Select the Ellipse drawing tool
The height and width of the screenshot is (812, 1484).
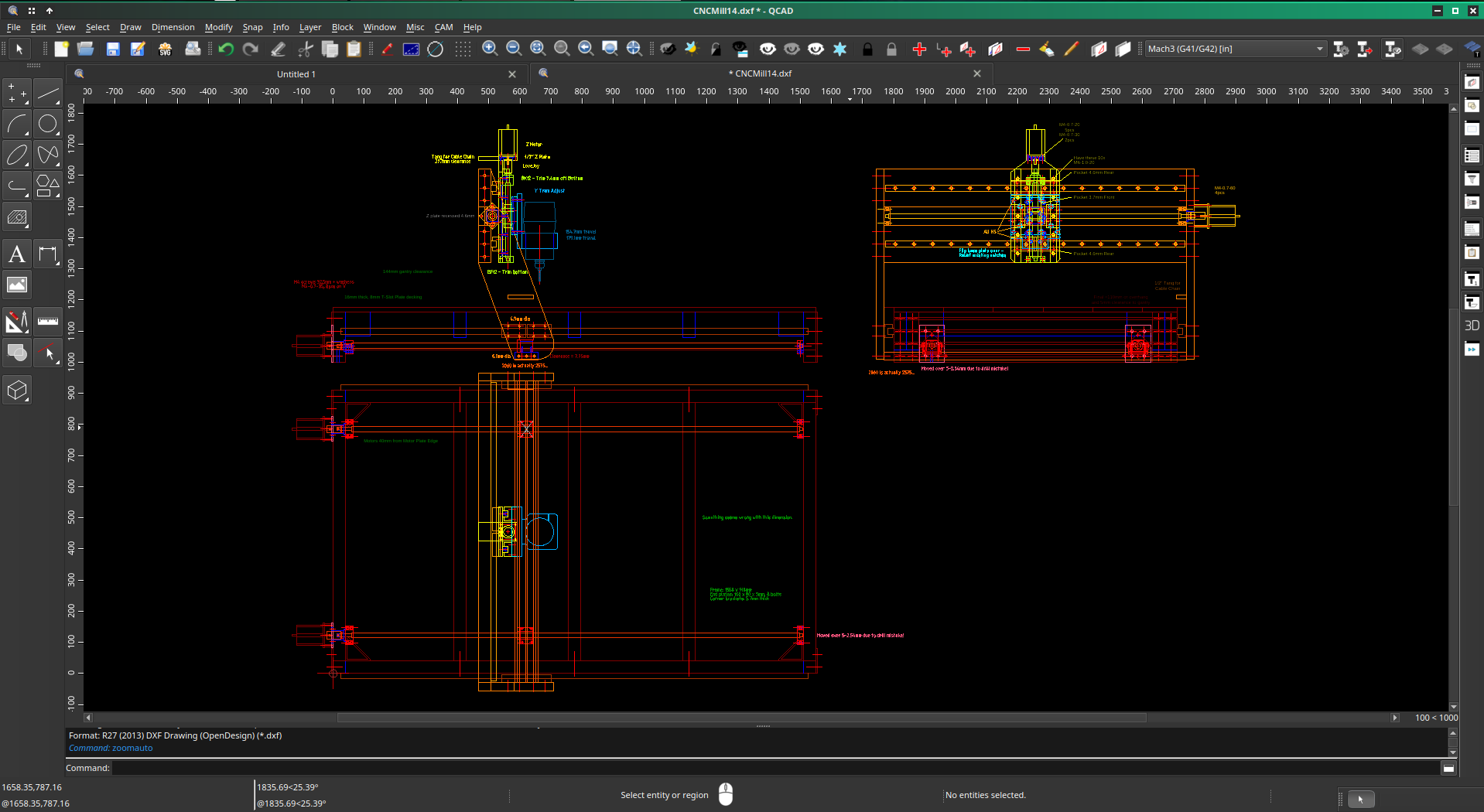pos(17,155)
